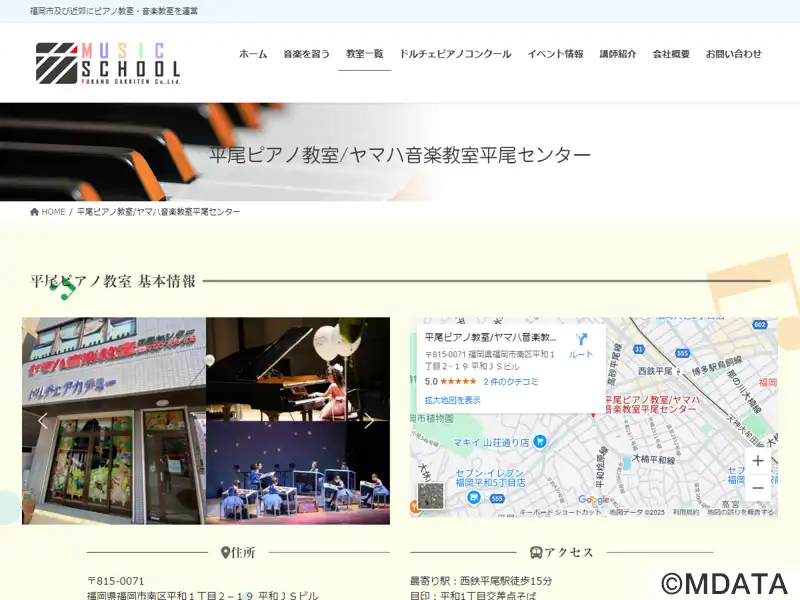Open キーボード ショートカット on map footer

(560, 512)
